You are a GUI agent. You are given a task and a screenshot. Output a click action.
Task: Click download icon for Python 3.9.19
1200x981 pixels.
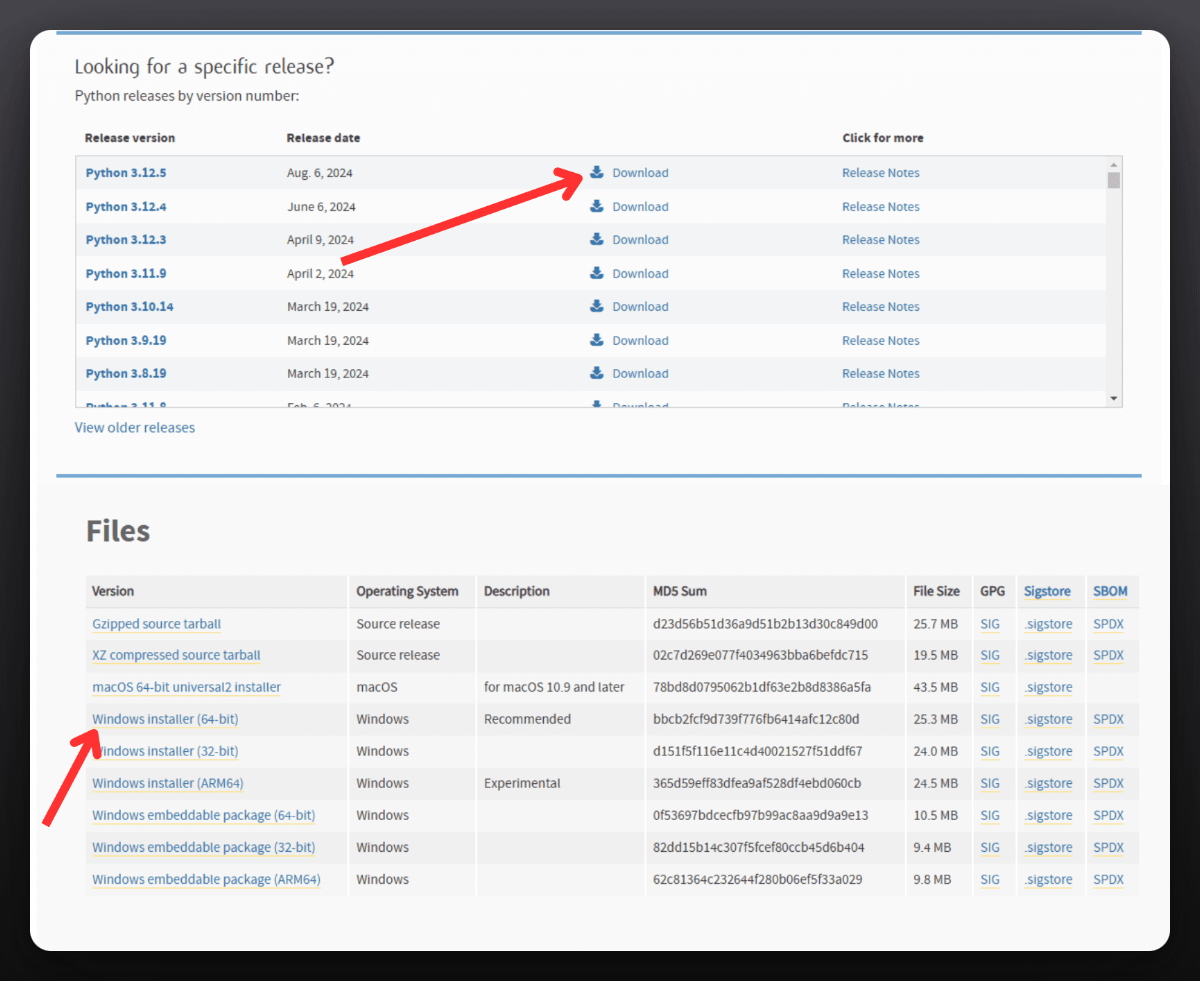tap(597, 340)
